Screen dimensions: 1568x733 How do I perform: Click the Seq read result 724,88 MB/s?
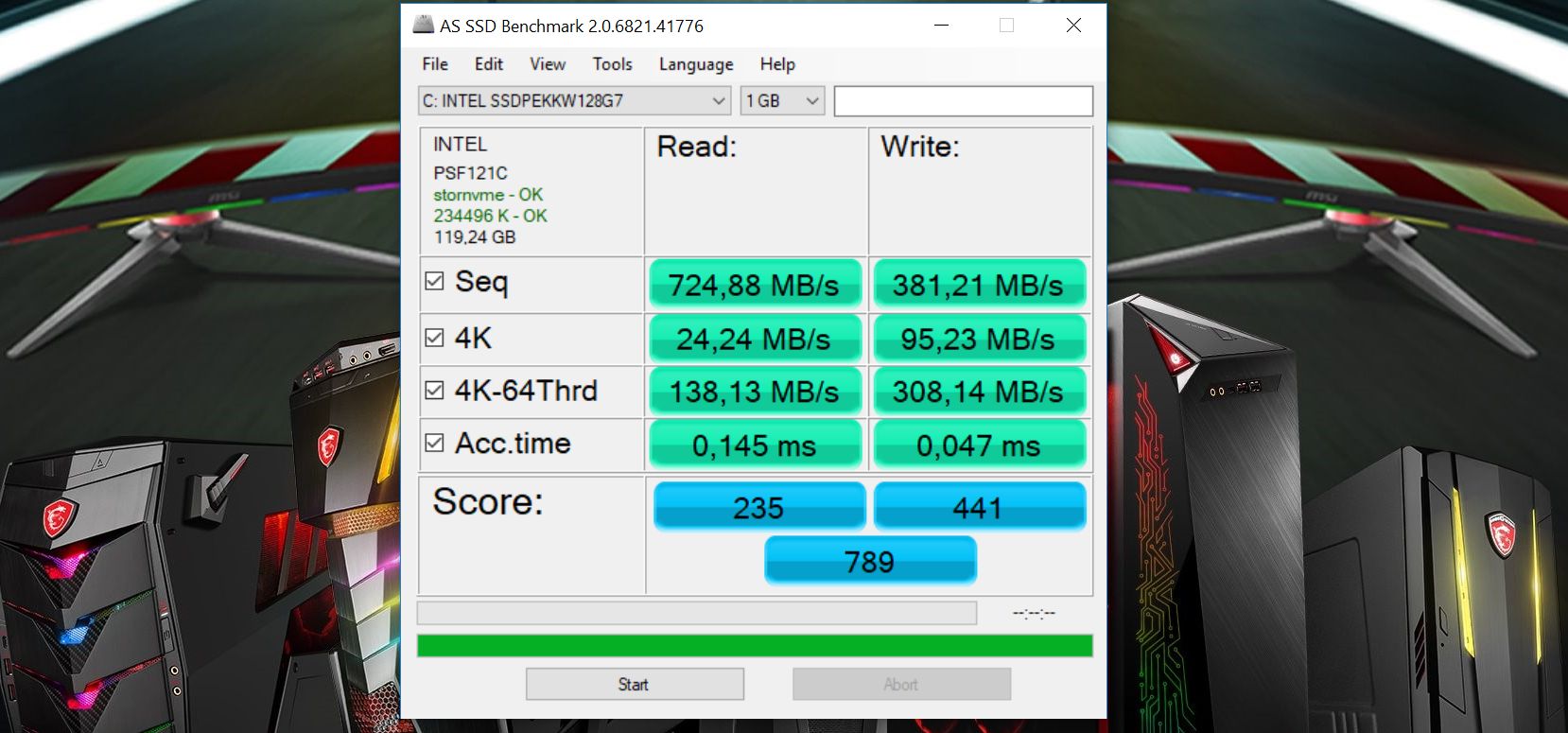pyautogui.click(x=755, y=285)
